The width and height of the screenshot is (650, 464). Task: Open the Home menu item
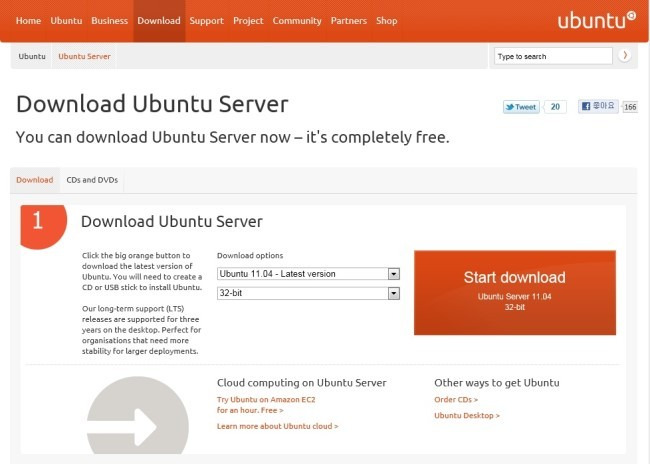28,21
